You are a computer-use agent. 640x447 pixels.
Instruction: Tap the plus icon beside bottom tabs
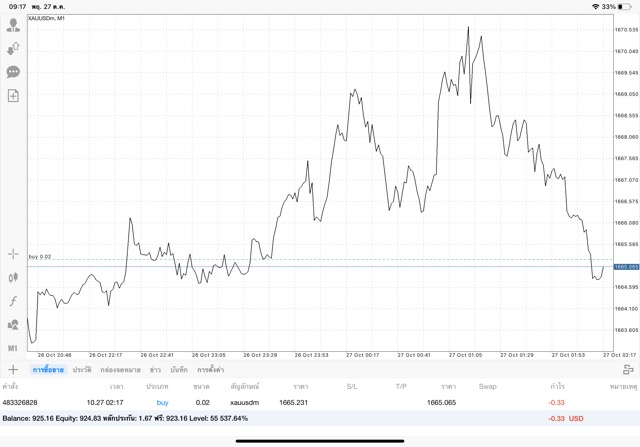point(13,370)
